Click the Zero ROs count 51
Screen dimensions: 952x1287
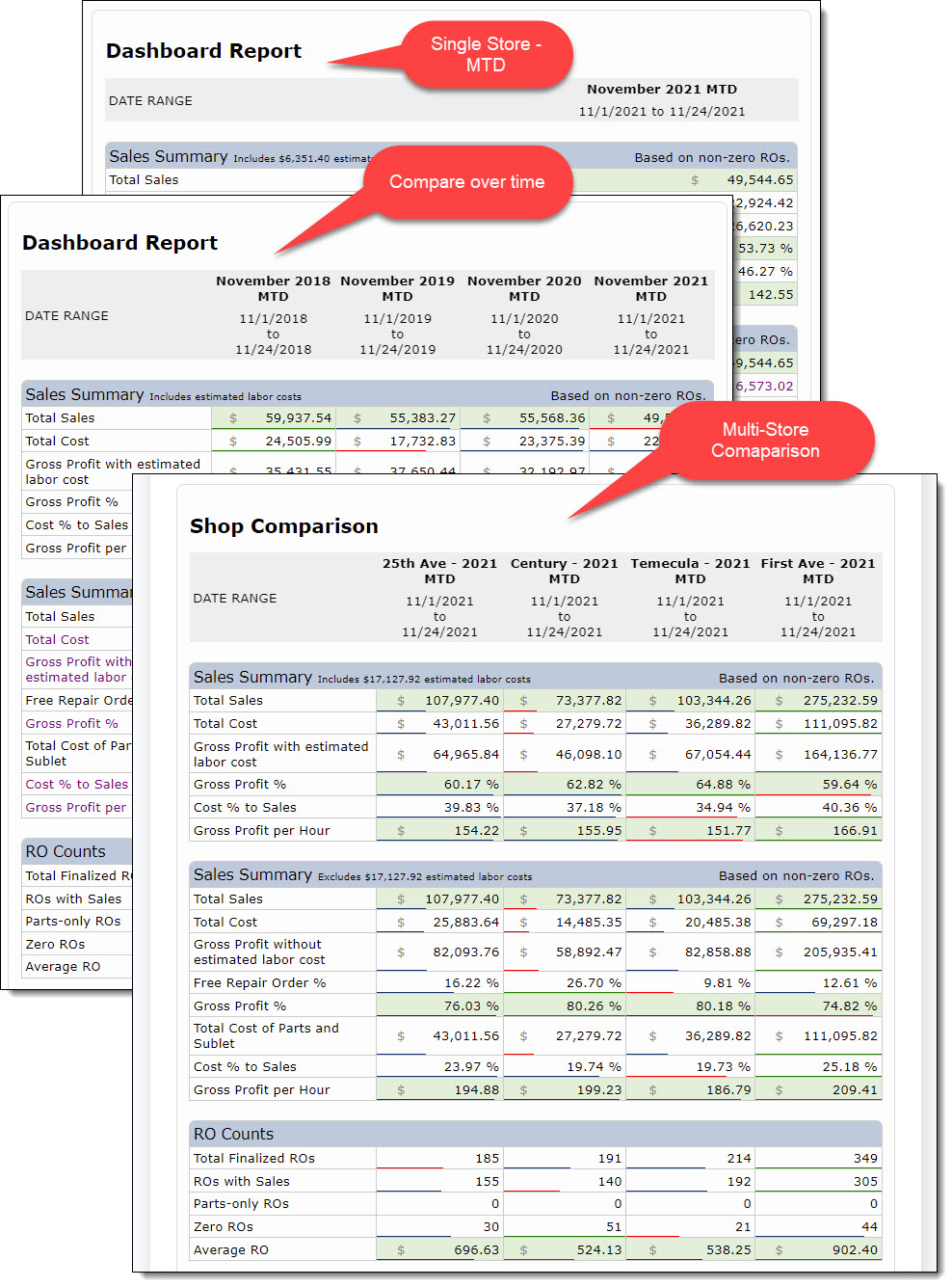(x=614, y=1227)
